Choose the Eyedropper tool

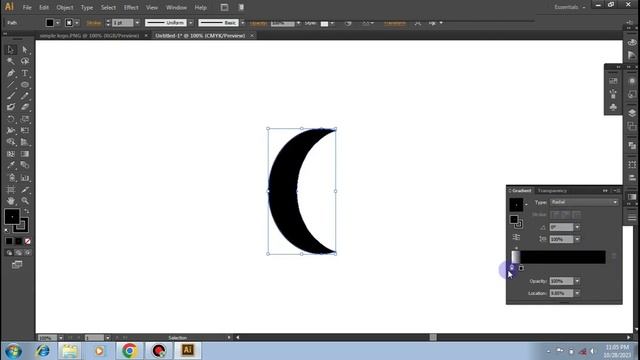tap(11, 165)
